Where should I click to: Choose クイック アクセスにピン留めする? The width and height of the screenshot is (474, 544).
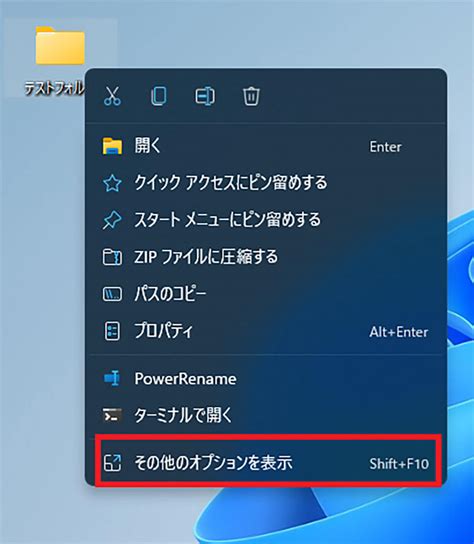pos(266,182)
